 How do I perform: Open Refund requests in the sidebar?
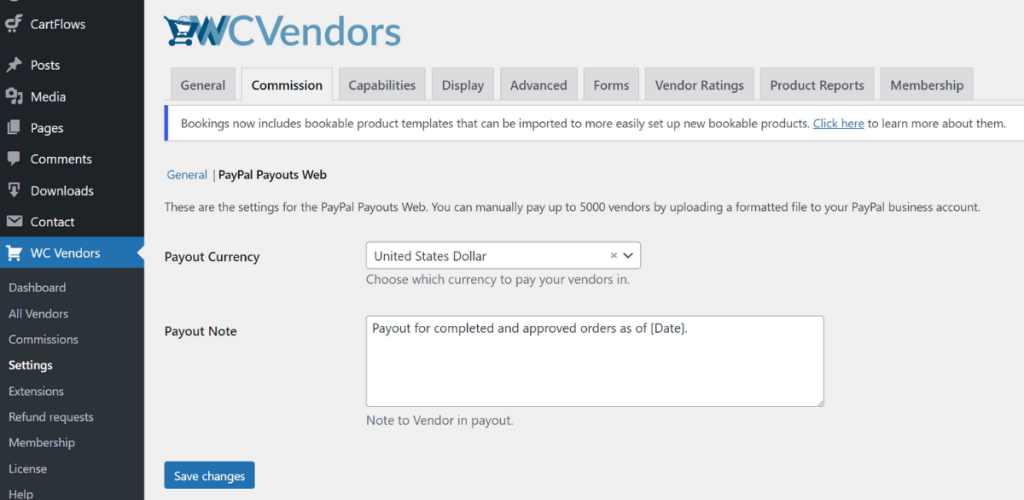51,417
